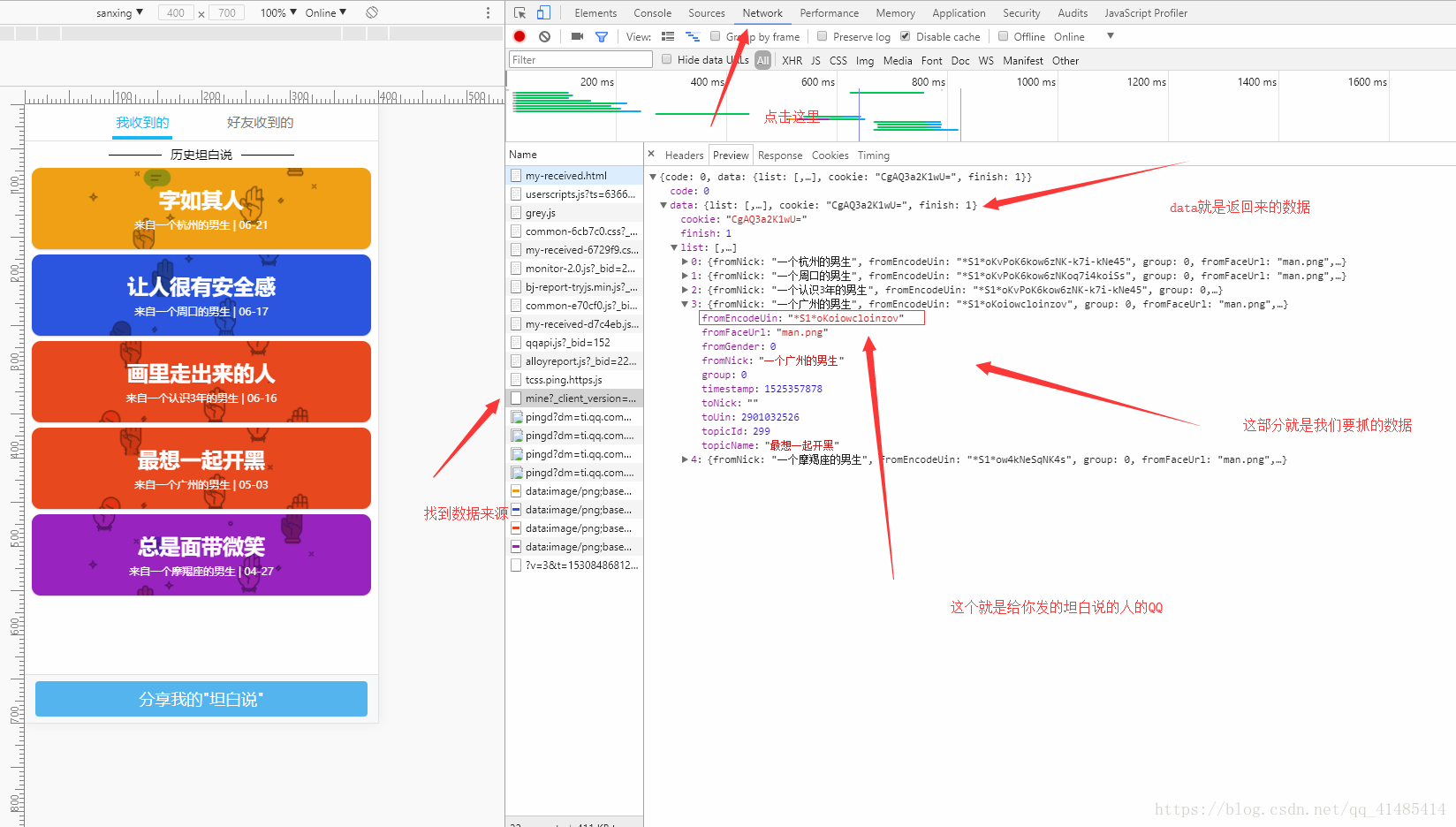Click the Name column header
This screenshot has height=827, width=1456.
574,155
